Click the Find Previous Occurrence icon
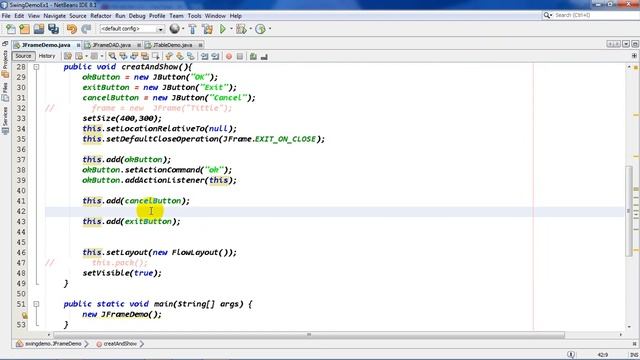Viewport: 640px width, 360px height. click(123, 56)
